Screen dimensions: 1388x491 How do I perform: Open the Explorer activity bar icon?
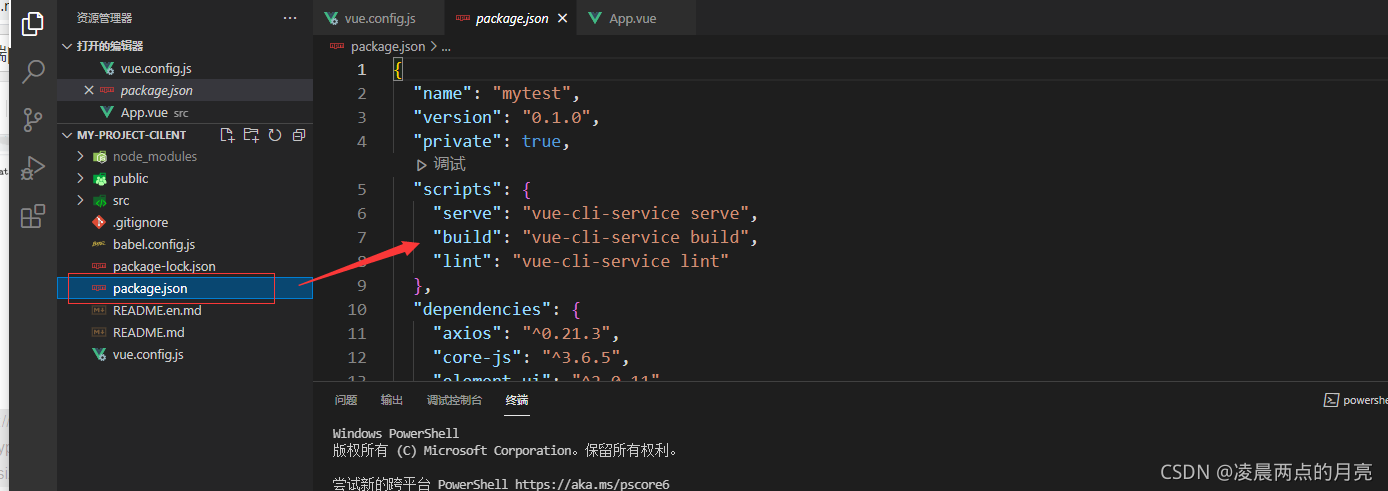(33, 23)
